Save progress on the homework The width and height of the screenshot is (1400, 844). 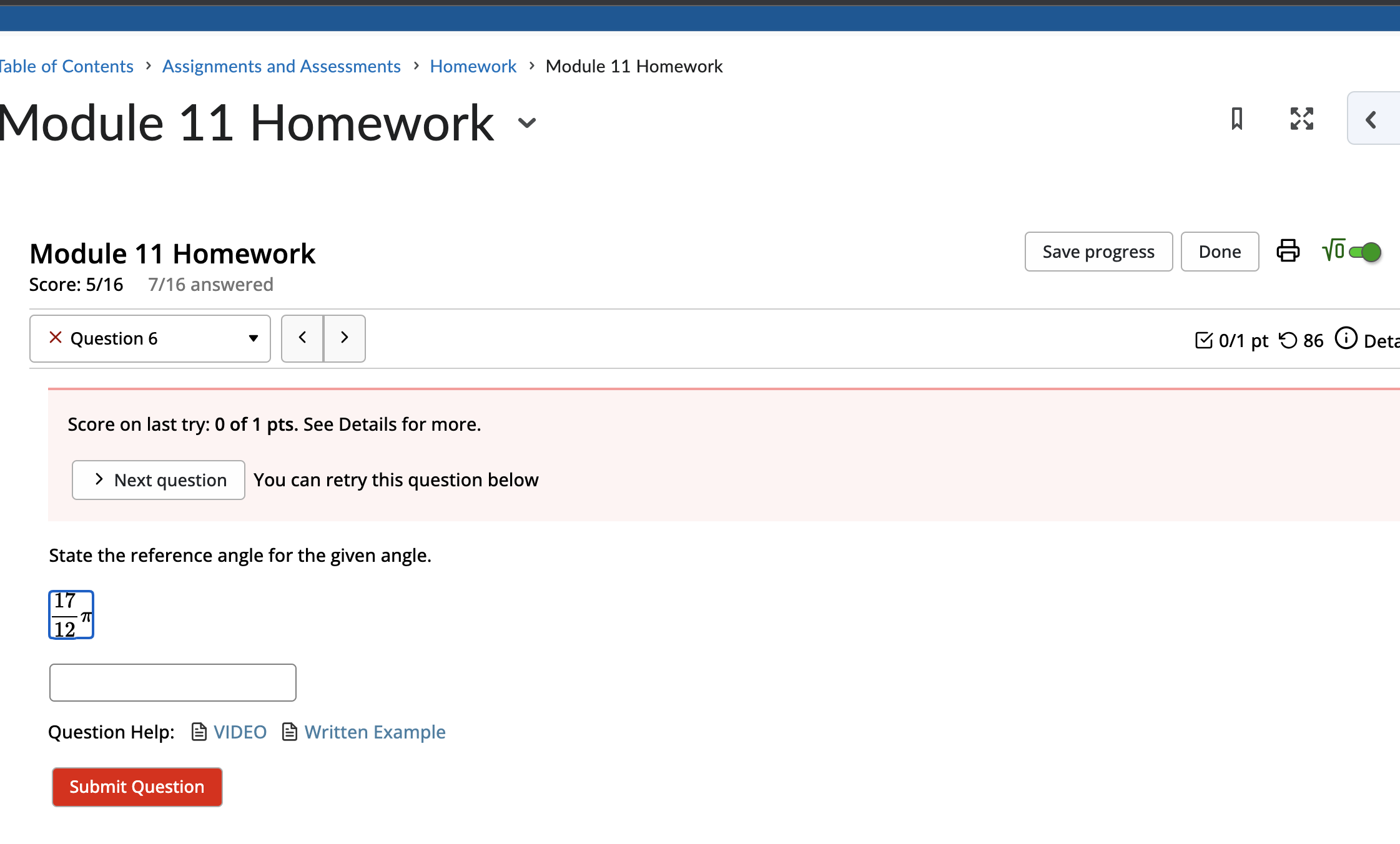pyautogui.click(x=1098, y=251)
